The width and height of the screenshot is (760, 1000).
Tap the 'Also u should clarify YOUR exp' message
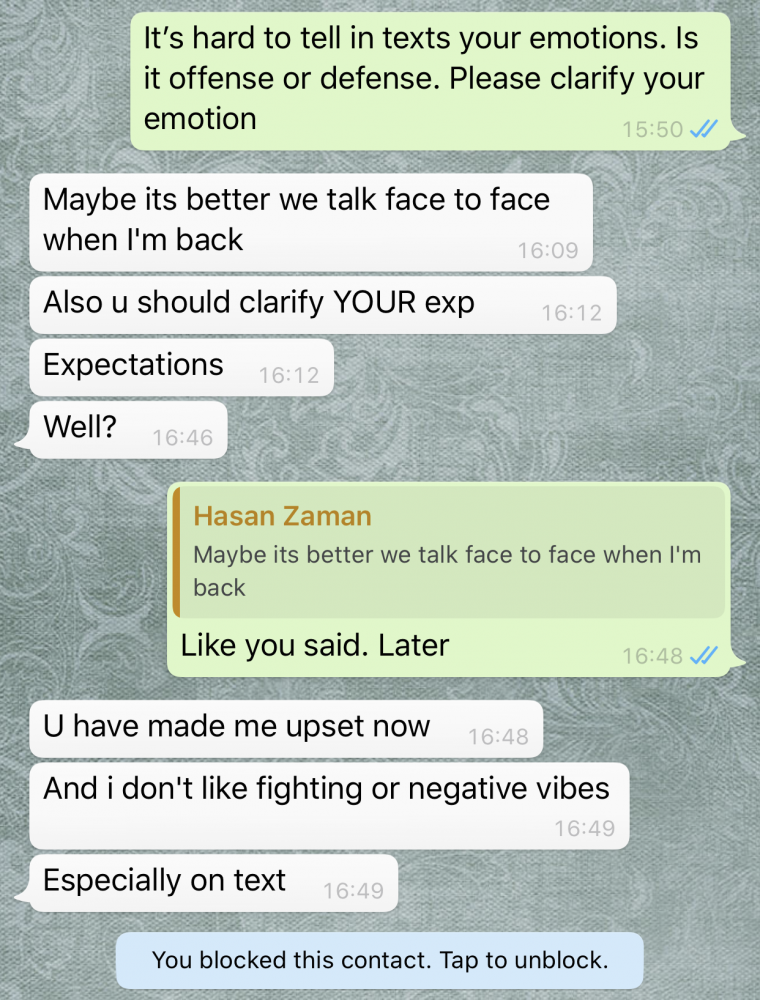(x=323, y=305)
